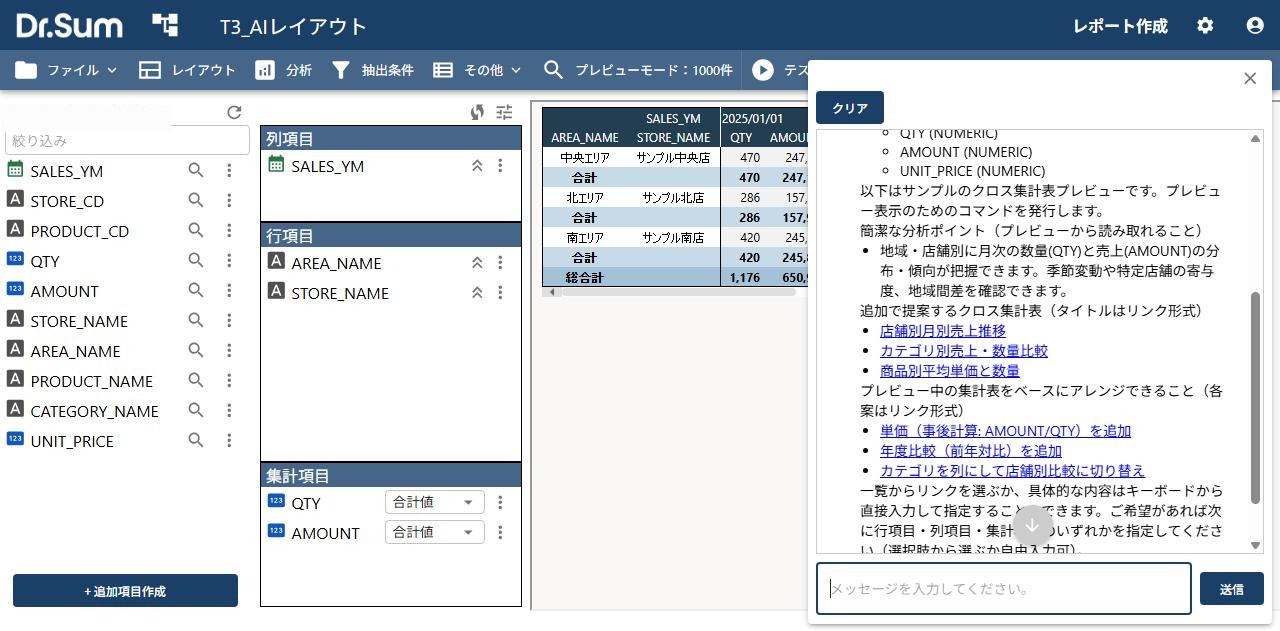Open the ファイル menu
The image size is (1280, 631).
click(x=67, y=70)
